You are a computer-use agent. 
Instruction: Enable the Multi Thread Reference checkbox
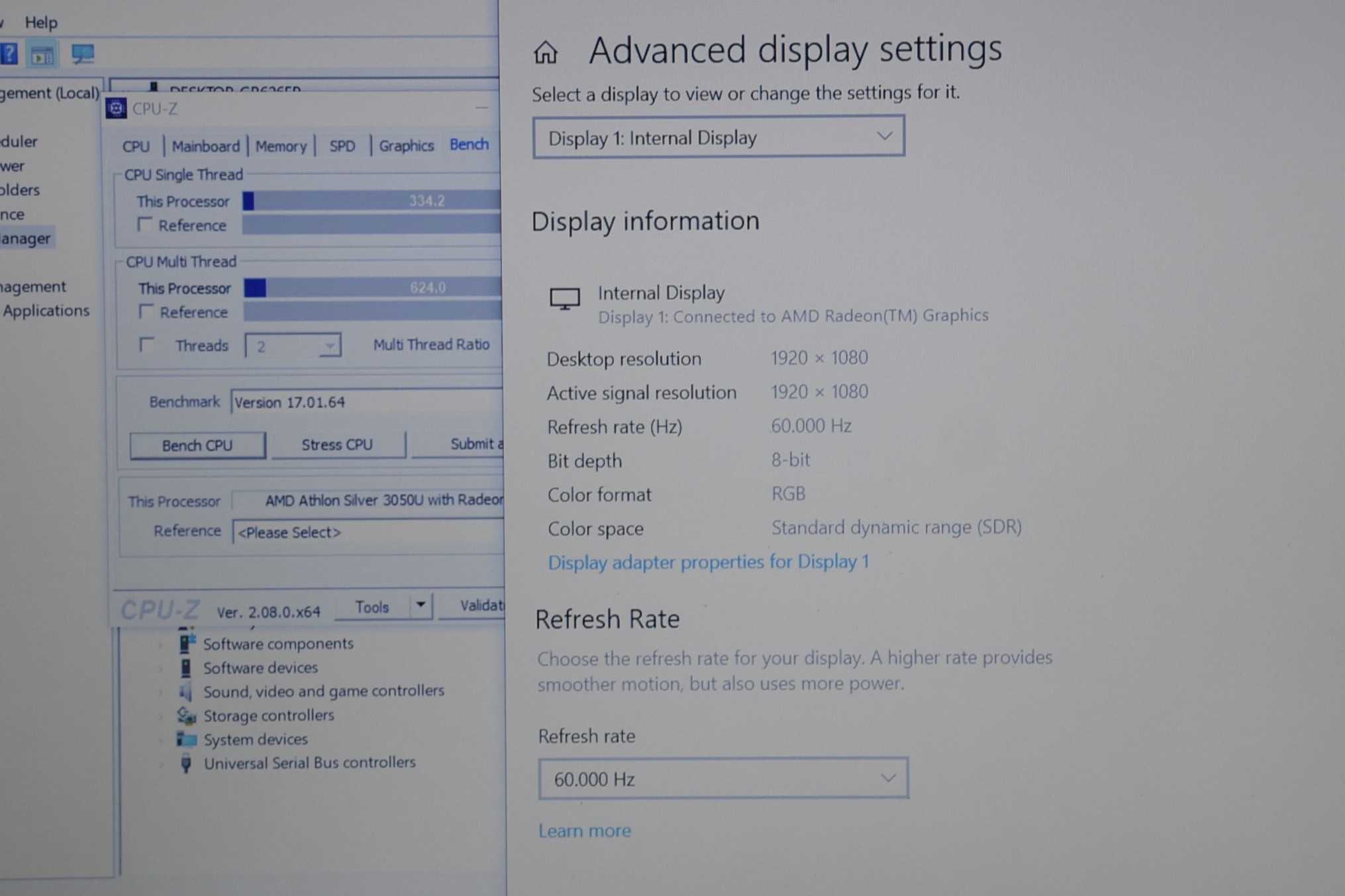coord(146,311)
